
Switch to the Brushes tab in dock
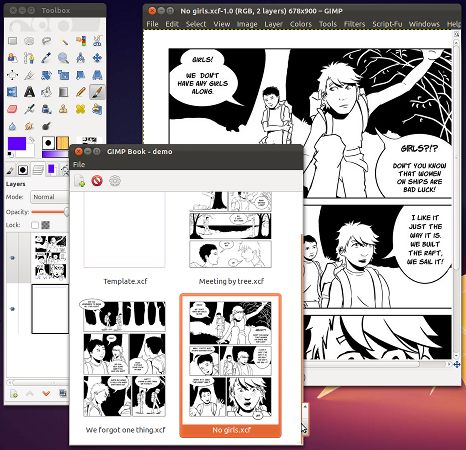tap(23, 170)
